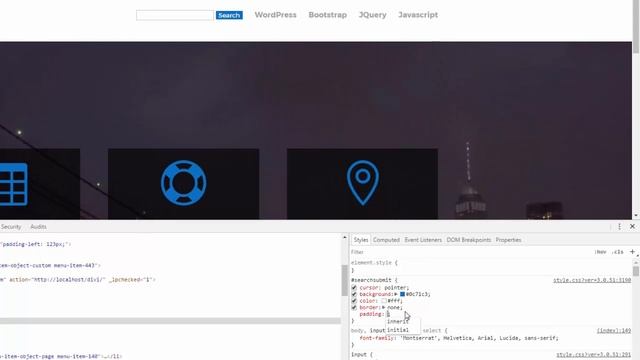640x360 pixels.
Task: Select the form action localhost element line
Action: [78, 280]
